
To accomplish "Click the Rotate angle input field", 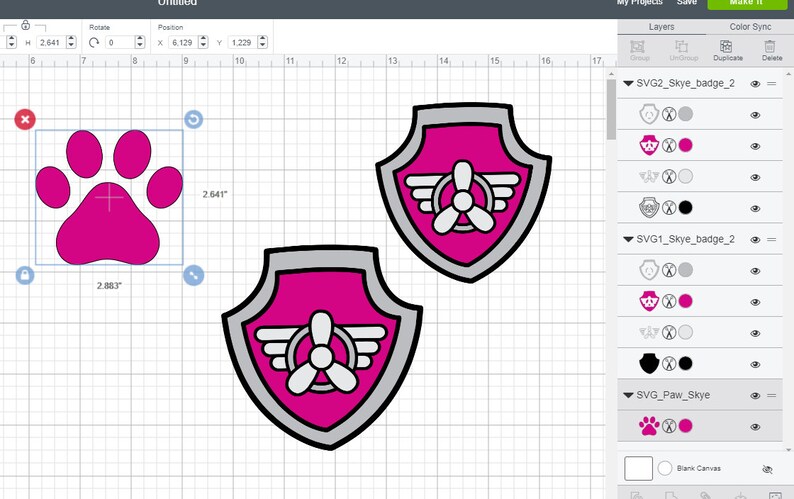I will click(120, 43).
